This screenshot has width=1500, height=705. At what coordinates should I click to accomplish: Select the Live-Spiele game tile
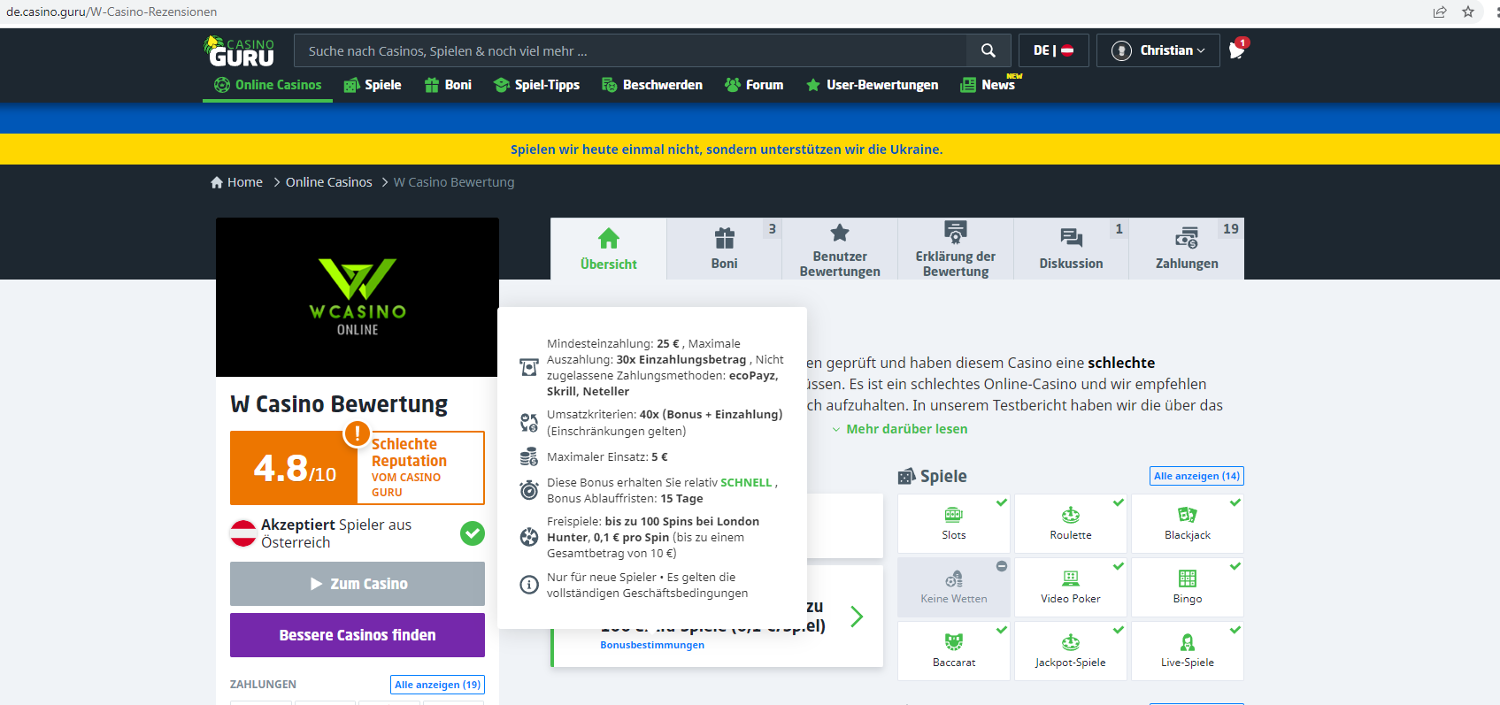pos(1187,651)
